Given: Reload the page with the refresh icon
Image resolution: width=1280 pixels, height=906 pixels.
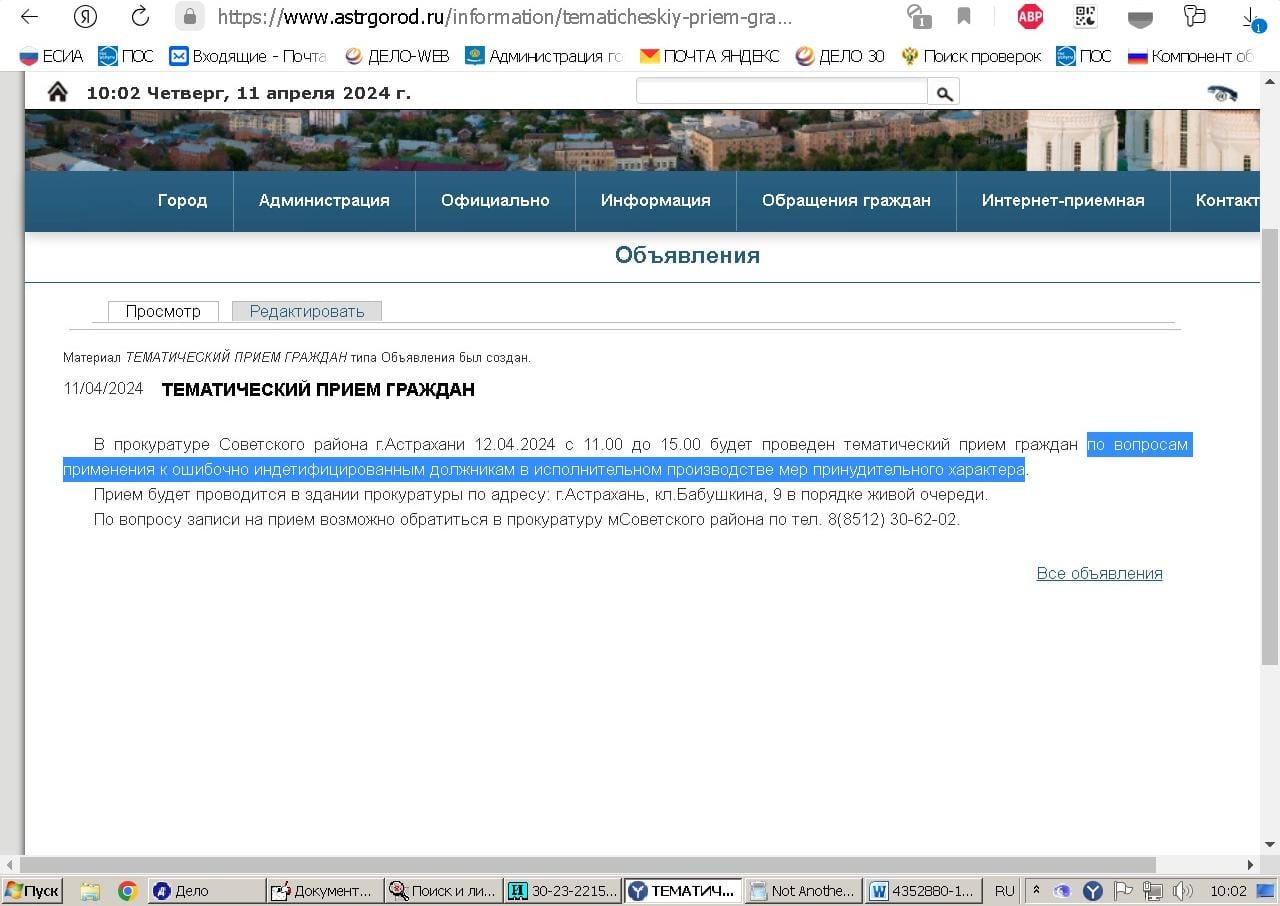Looking at the screenshot, I should (140, 16).
